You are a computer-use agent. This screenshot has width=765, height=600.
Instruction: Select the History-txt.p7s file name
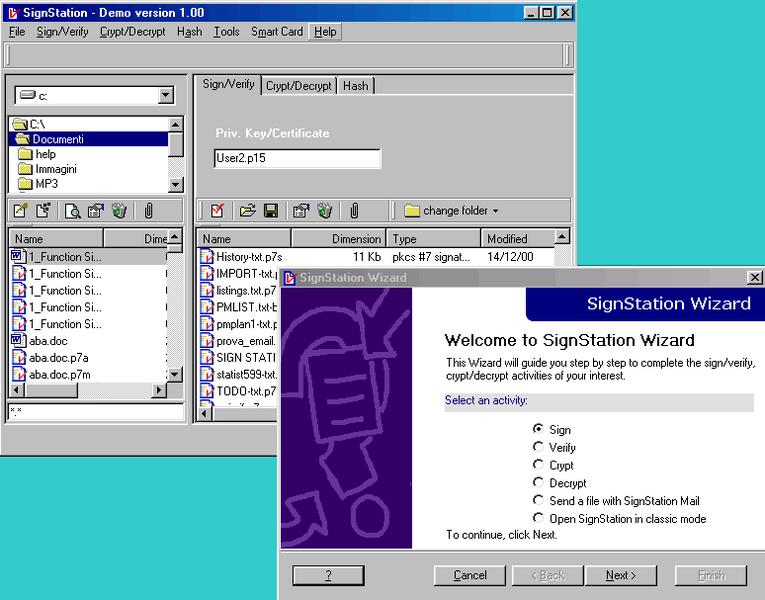click(249, 257)
